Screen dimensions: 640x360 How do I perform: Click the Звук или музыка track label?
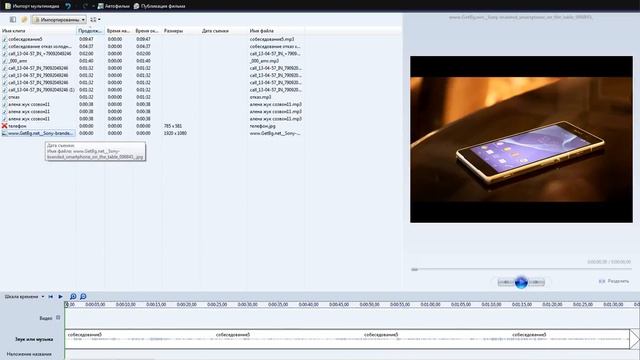[x=34, y=339]
